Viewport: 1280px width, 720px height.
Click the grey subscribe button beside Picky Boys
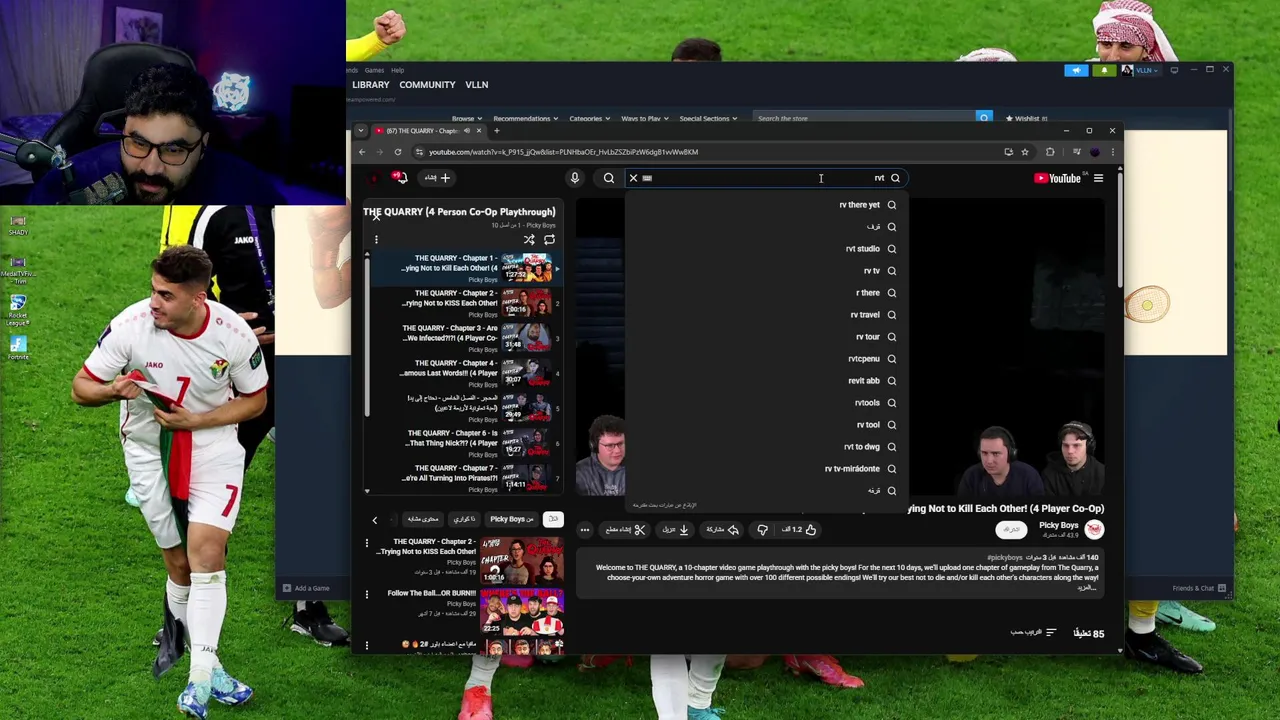(x=1012, y=529)
